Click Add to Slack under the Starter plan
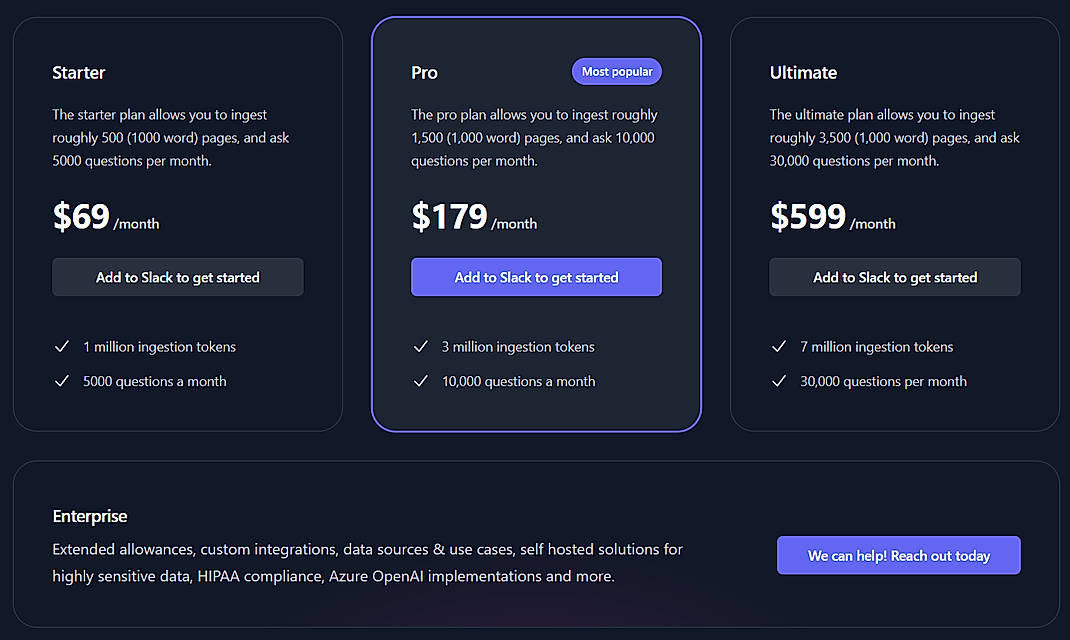 click(177, 277)
